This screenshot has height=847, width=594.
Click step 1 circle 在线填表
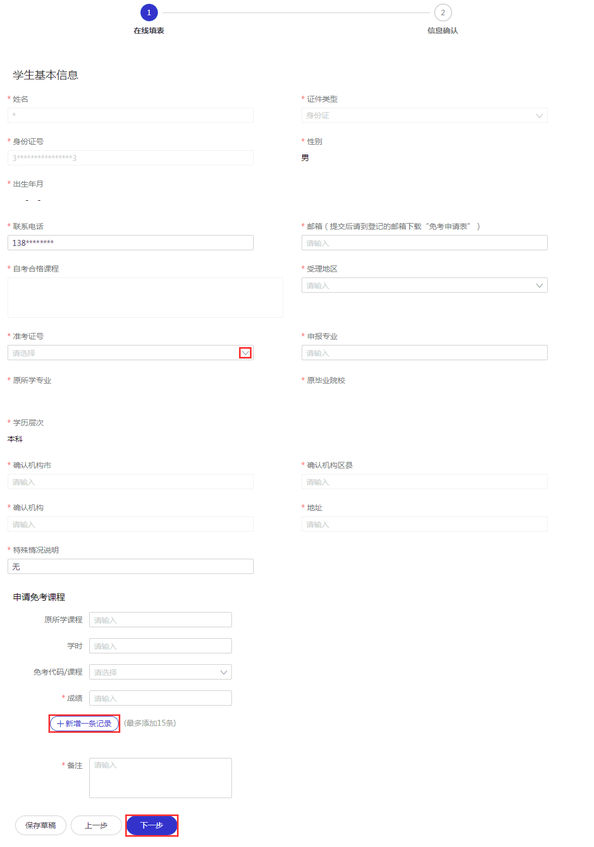pyautogui.click(x=149, y=12)
